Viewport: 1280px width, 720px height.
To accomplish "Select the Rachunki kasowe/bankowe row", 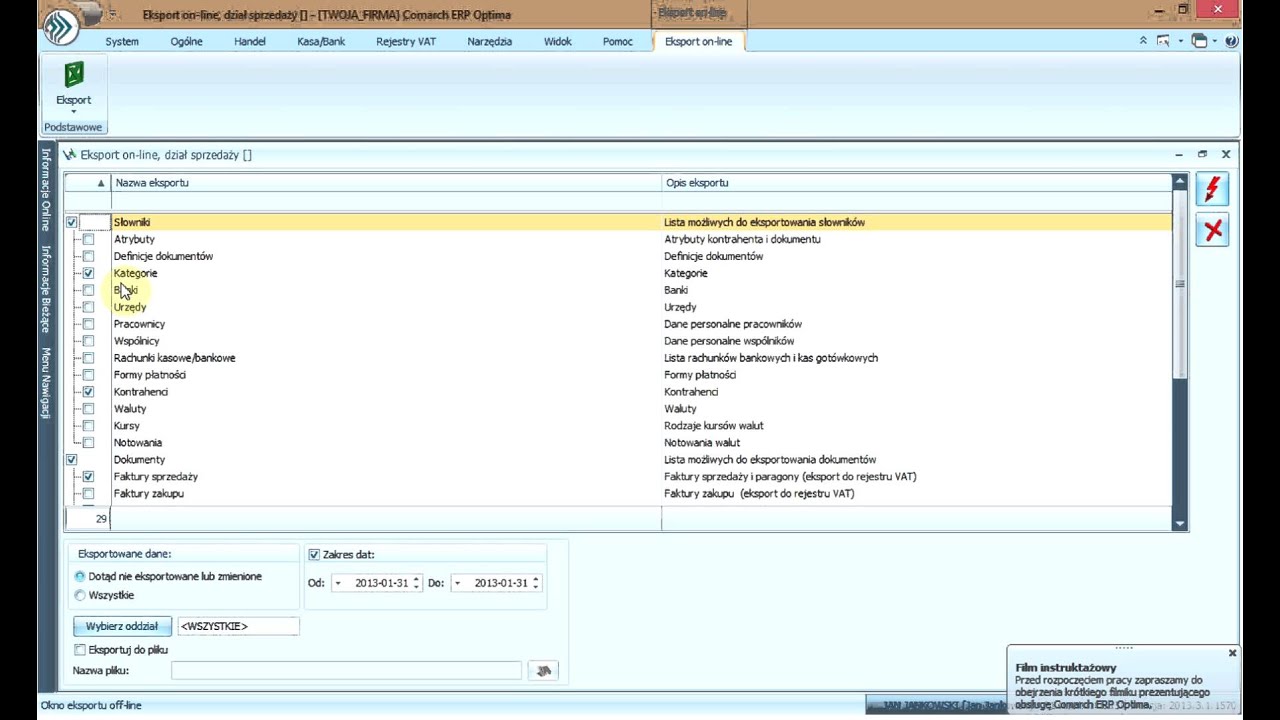I will 618,358.
